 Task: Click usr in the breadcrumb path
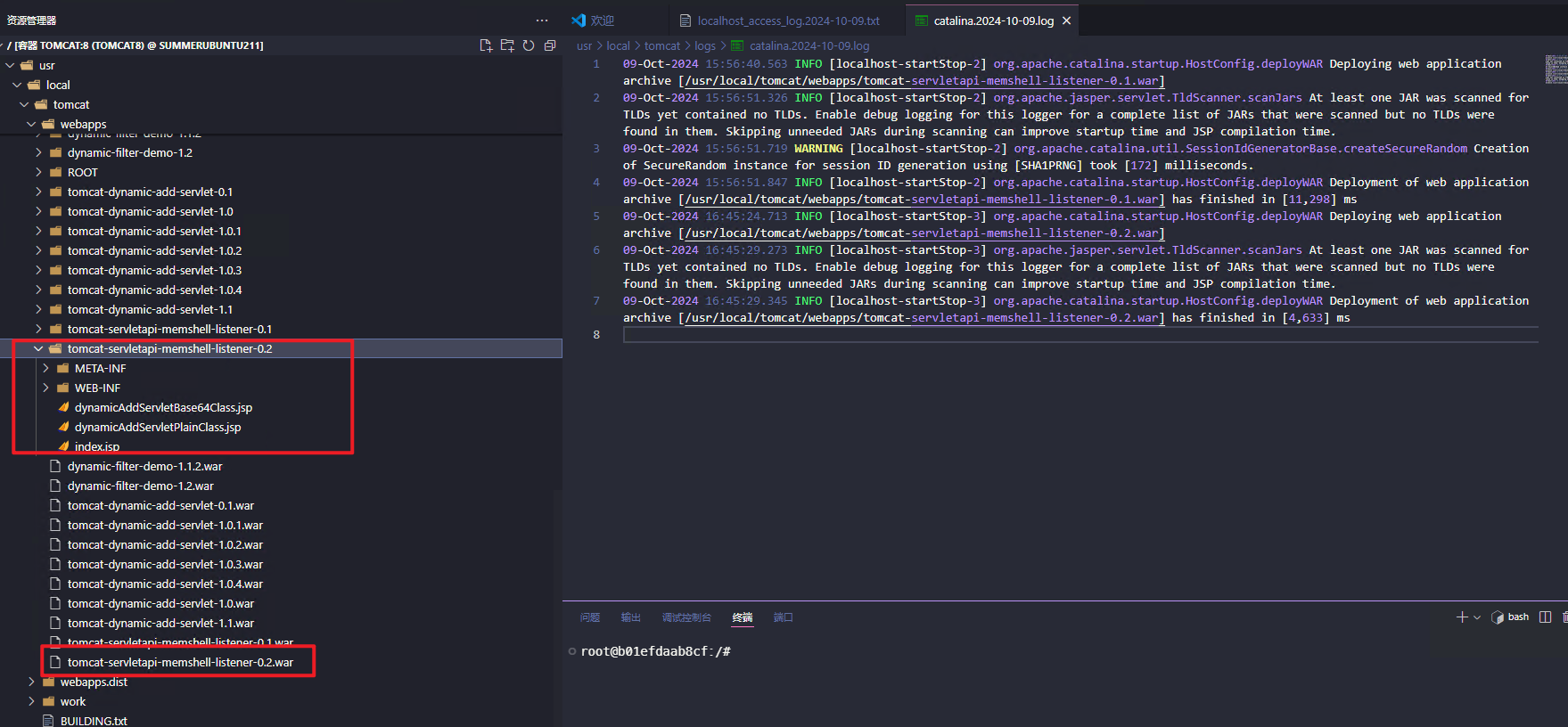click(x=584, y=45)
